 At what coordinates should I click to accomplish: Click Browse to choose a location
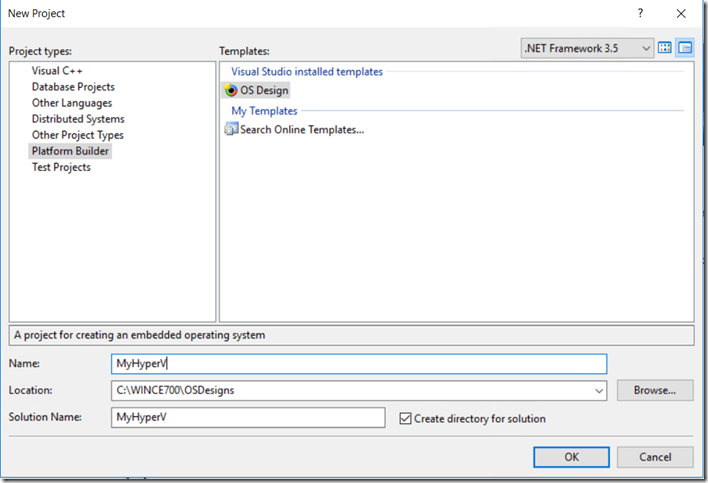[655, 390]
